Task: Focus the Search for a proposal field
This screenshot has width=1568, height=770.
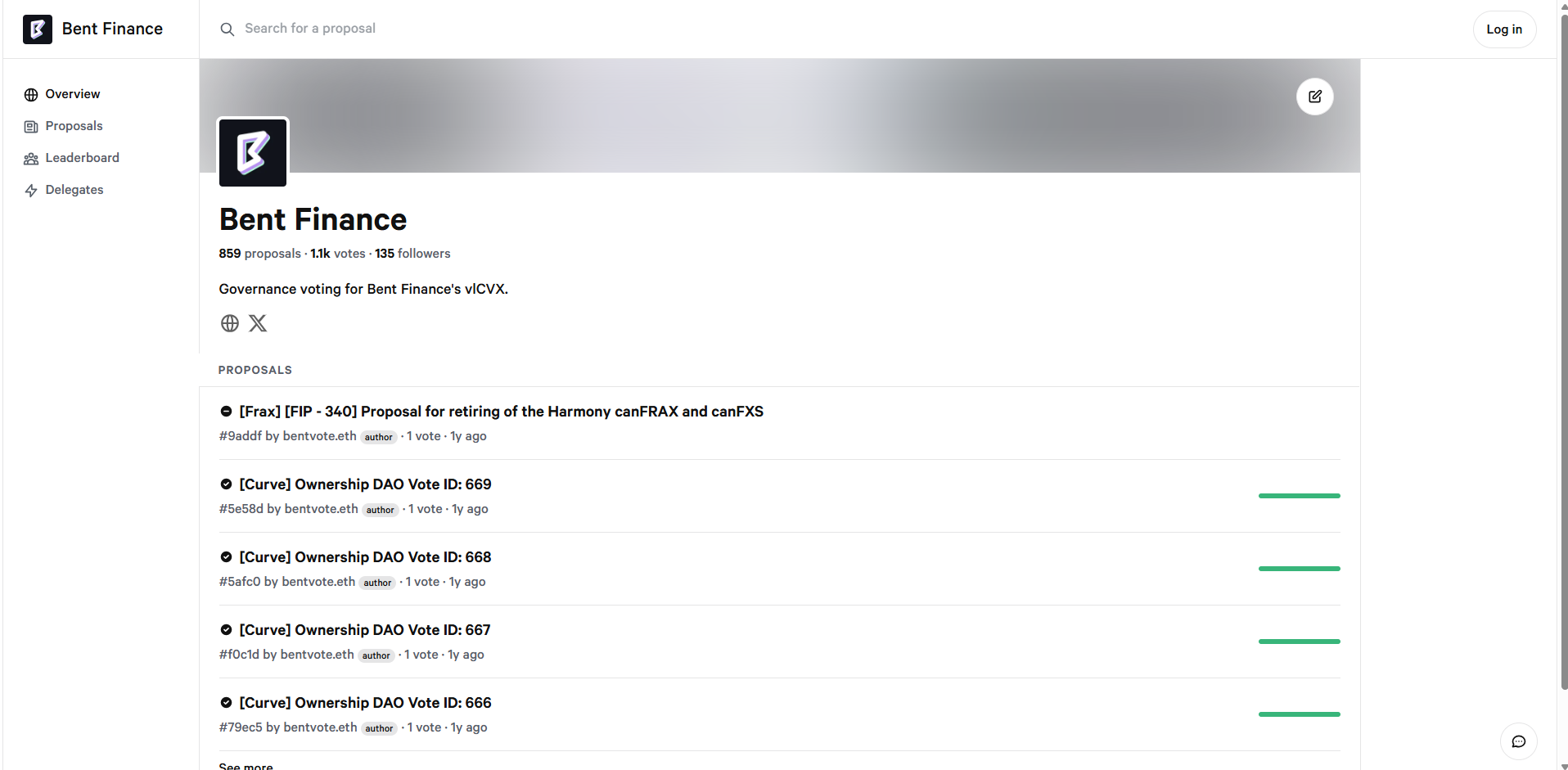Action: [x=310, y=29]
